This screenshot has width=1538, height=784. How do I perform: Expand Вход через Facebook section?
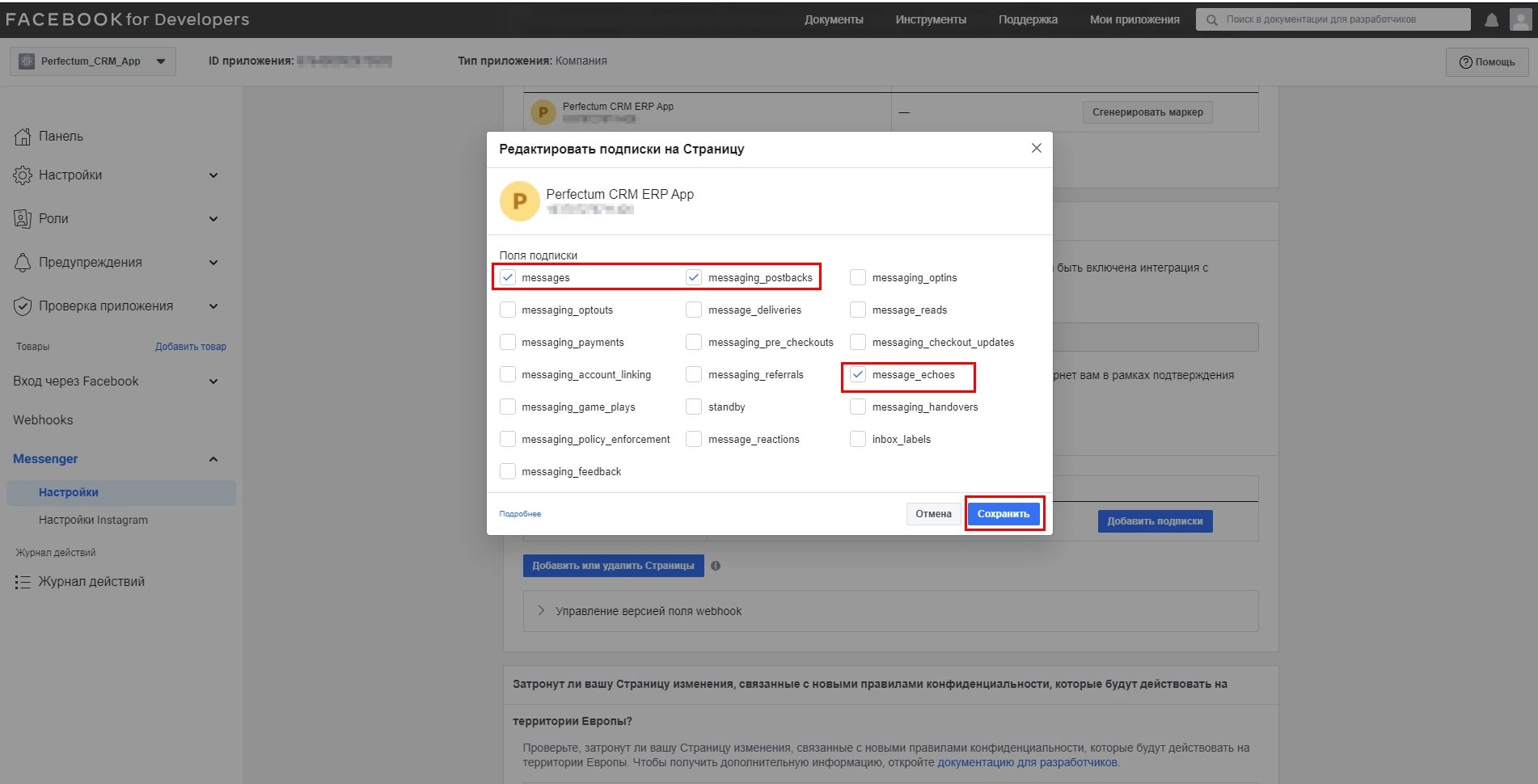pyautogui.click(x=213, y=381)
